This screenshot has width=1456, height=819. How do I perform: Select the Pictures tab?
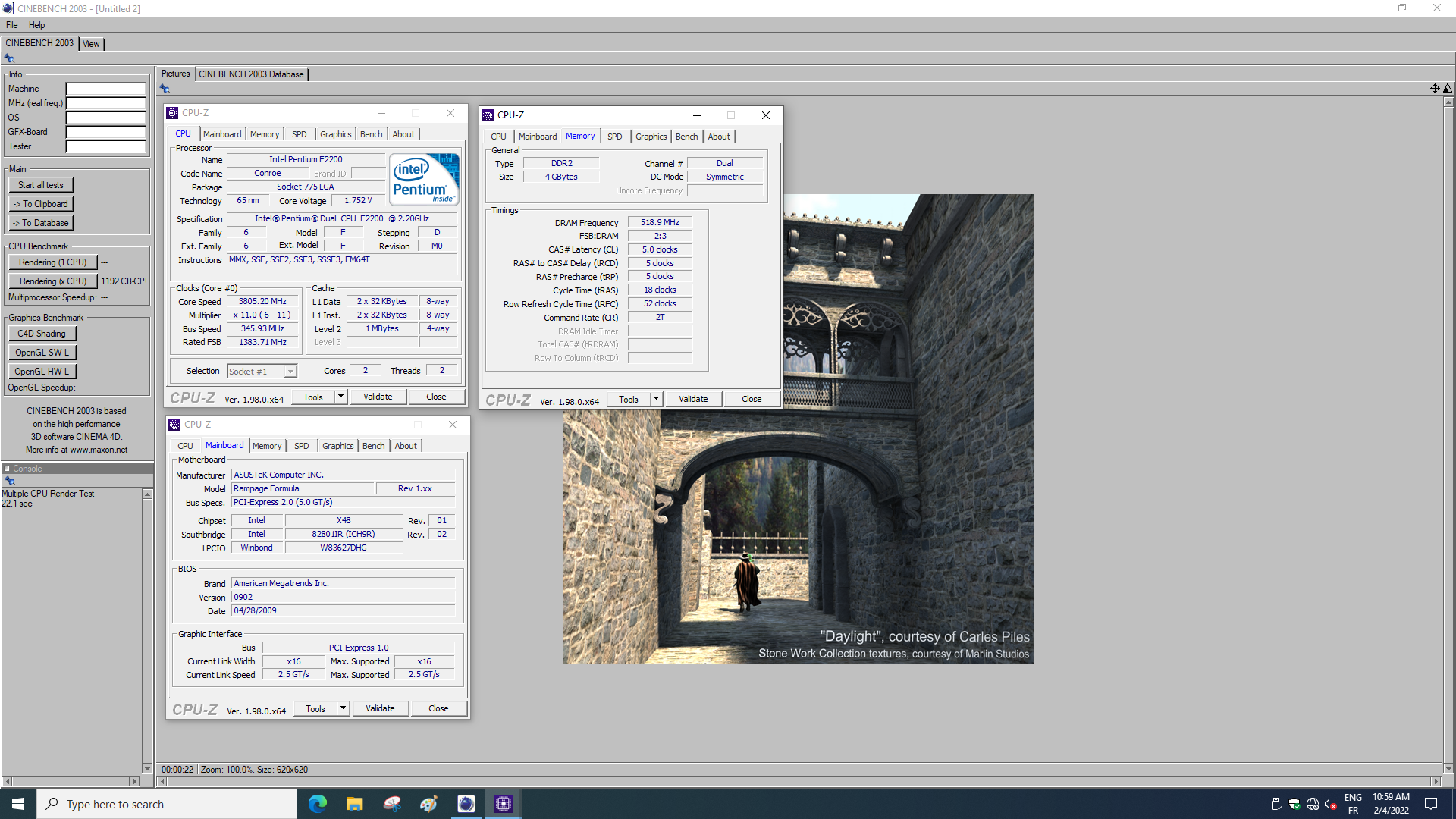coord(176,74)
